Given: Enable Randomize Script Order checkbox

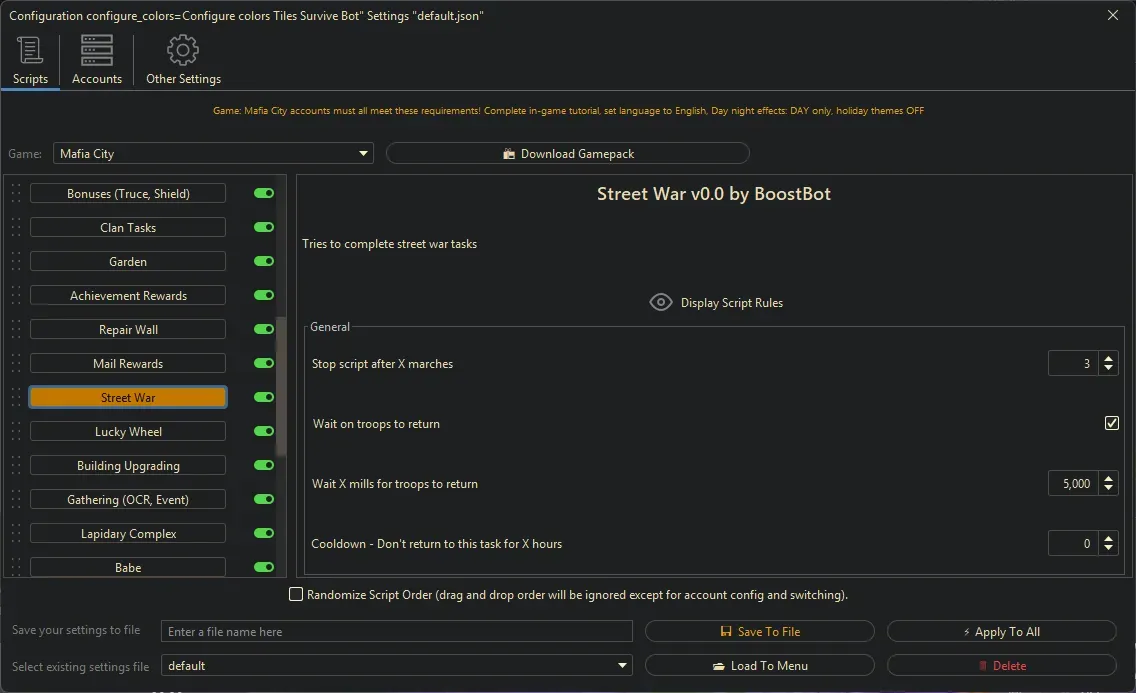Looking at the screenshot, I should coord(296,595).
